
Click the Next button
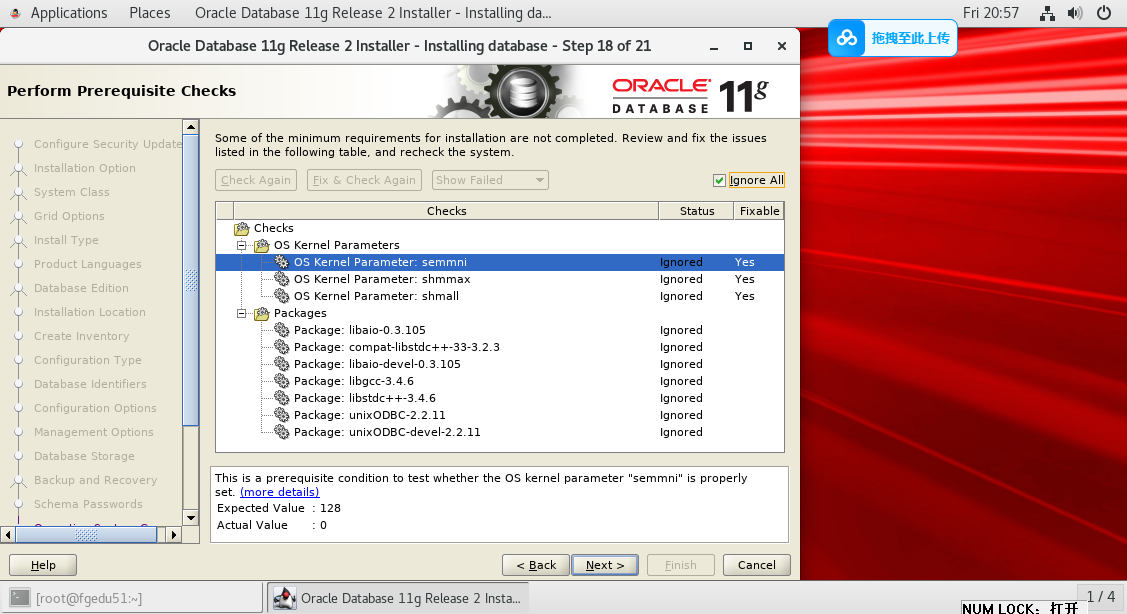click(604, 565)
